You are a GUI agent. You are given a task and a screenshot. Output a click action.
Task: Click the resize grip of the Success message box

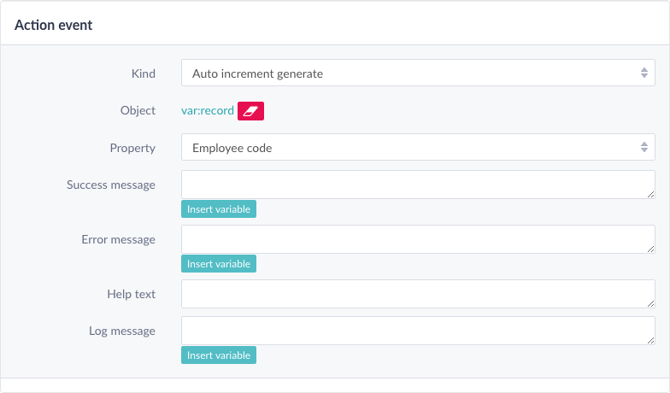click(x=650, y=194)
